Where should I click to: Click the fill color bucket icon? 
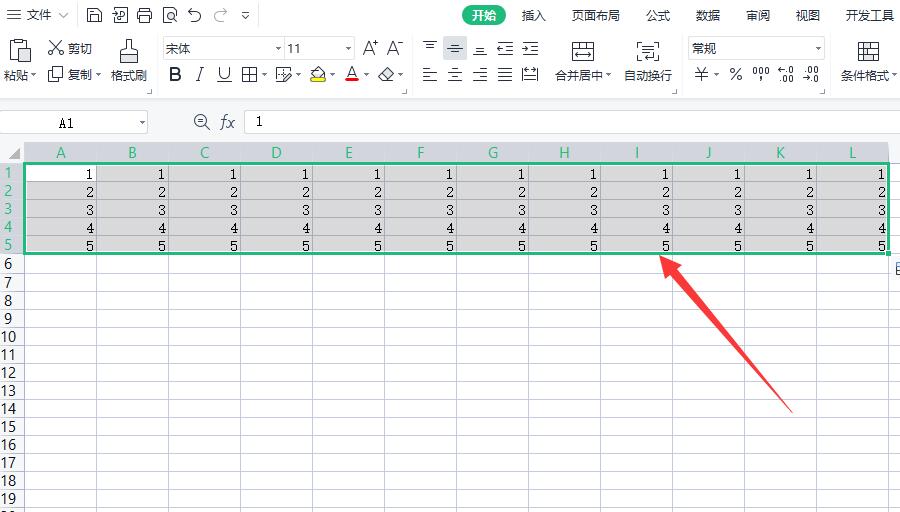(318, 74)
